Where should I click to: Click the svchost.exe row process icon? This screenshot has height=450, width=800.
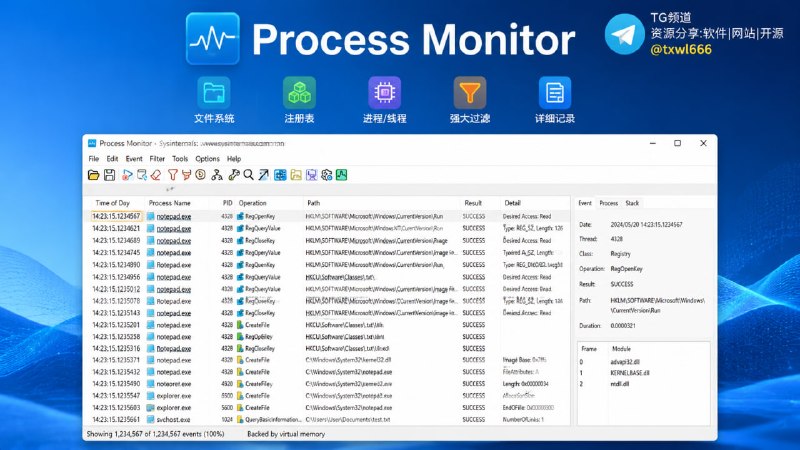[151, 419]
